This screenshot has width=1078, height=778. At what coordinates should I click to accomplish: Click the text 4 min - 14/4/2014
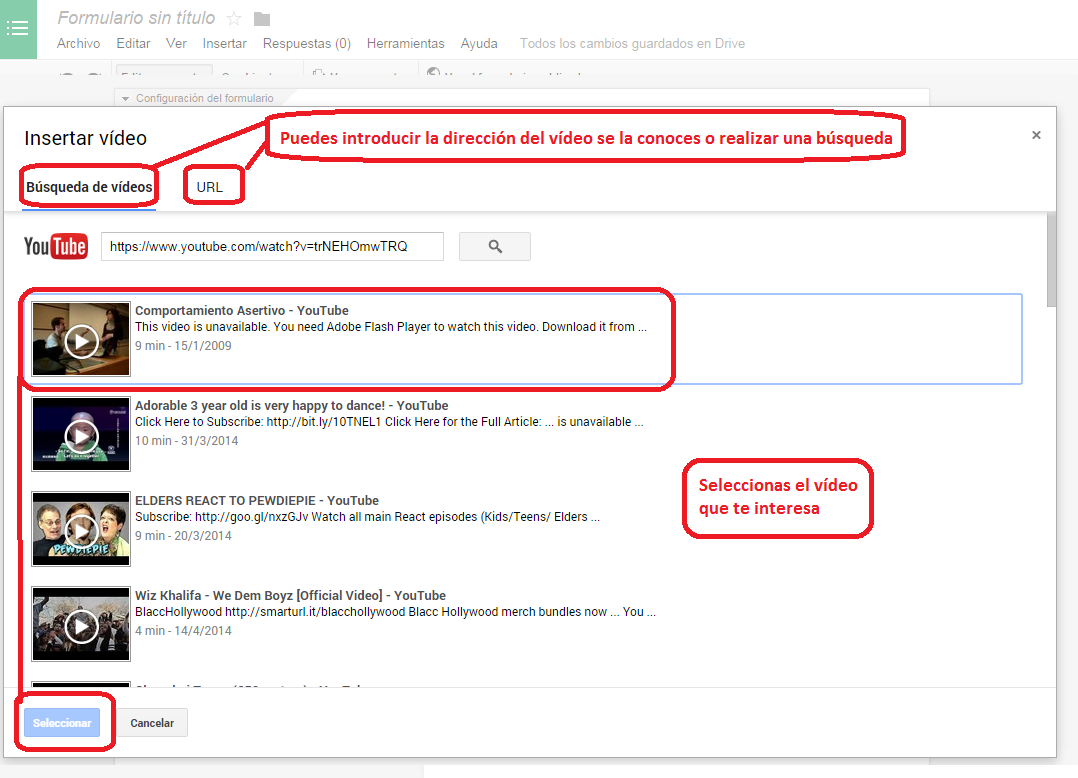[183, 630]
